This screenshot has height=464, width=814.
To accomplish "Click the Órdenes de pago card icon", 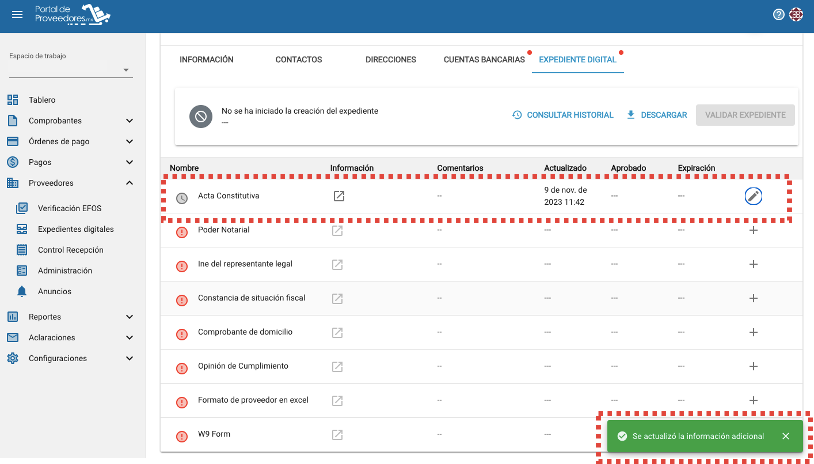I will point(12,141).
